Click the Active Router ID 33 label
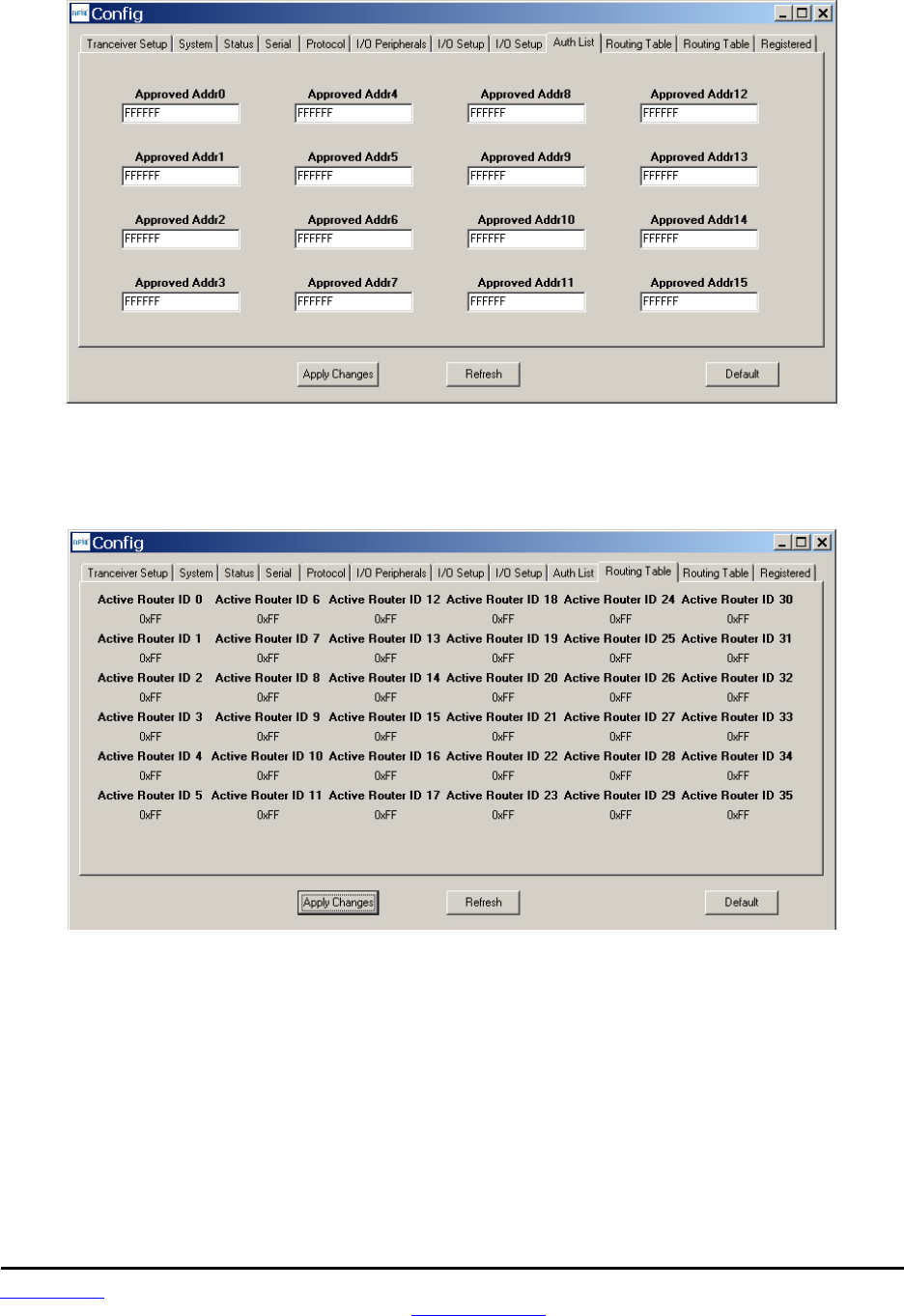Viewport: 904px width, 1316px height. coord(737,717)
